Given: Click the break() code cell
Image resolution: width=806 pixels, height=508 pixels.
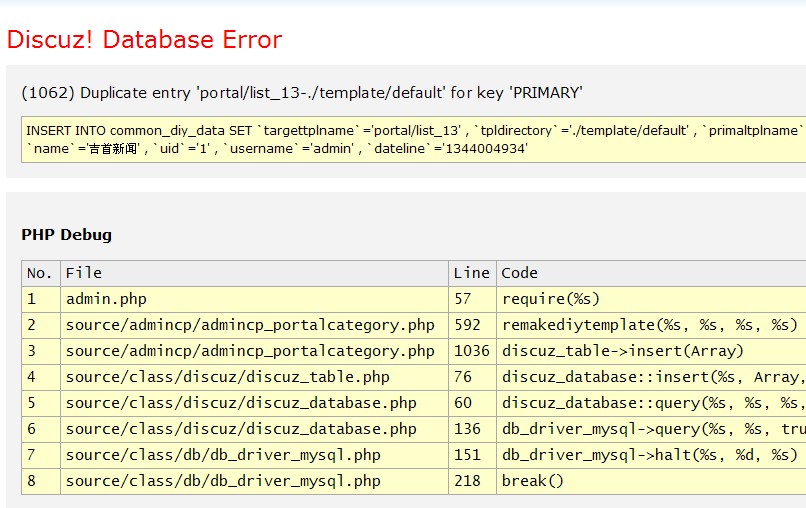Looking at the screenshot, I should [x=651, y=481].
